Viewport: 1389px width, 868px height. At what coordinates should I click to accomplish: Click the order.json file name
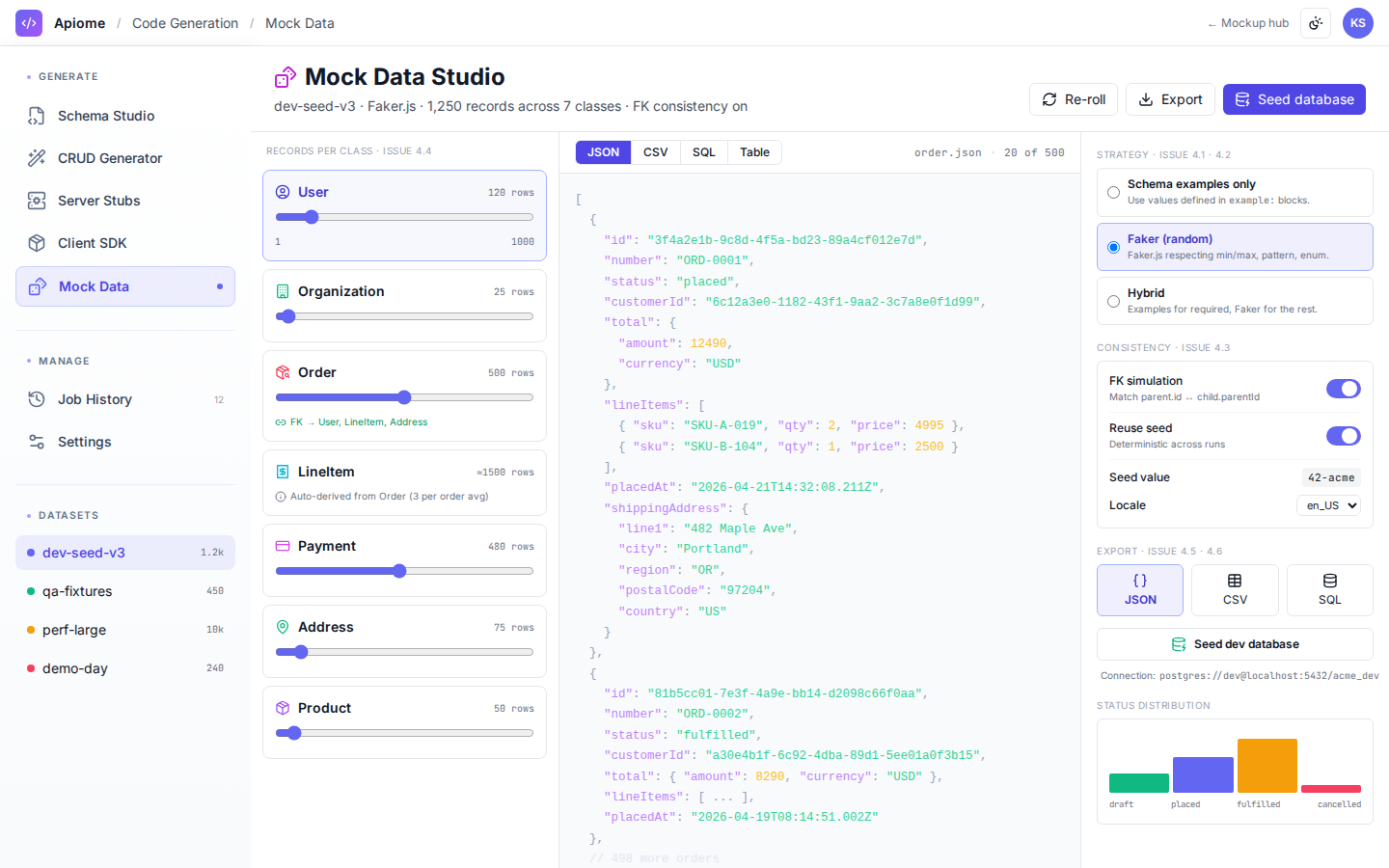948,152
